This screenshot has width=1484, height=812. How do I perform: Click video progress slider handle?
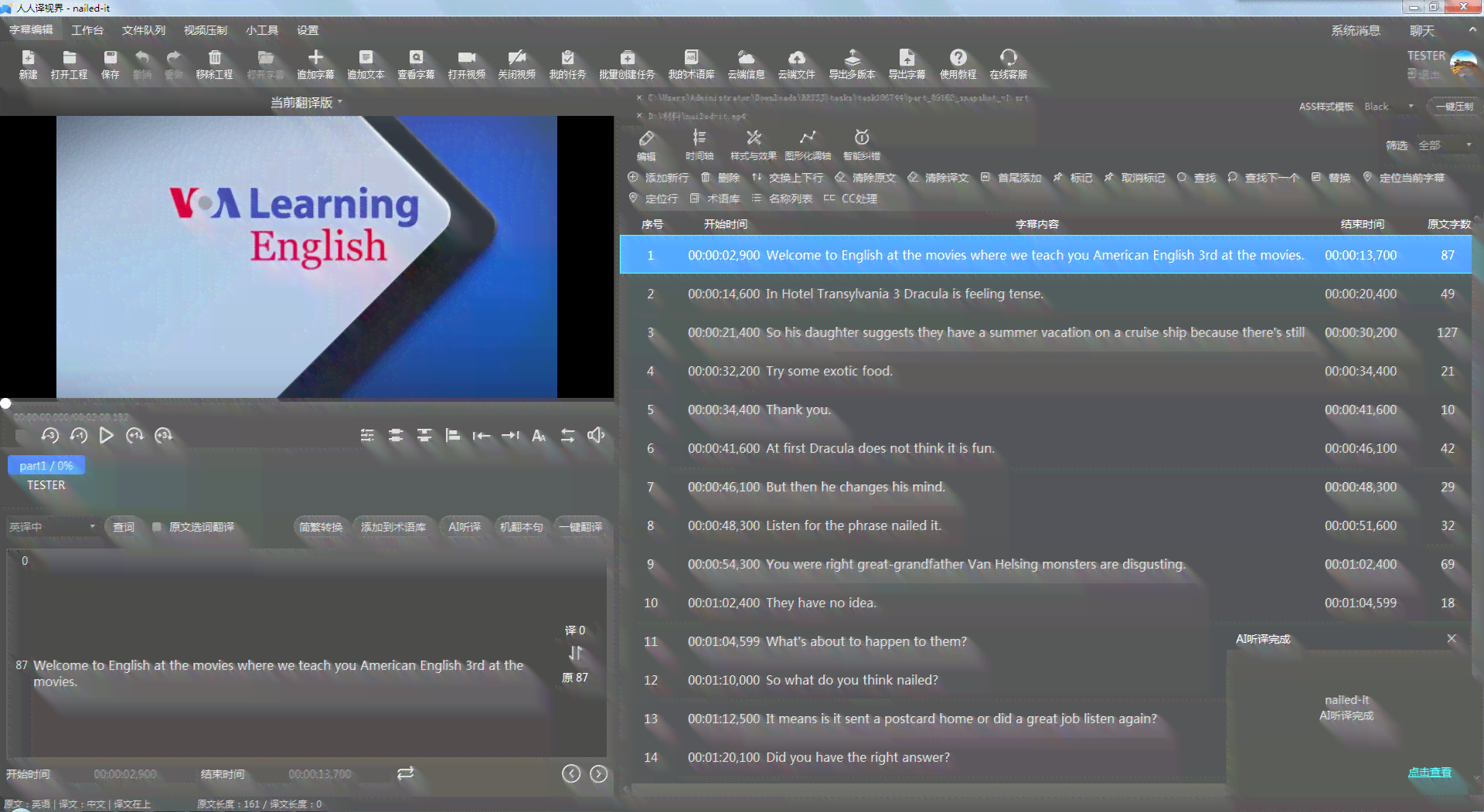[x=6, y=403]
